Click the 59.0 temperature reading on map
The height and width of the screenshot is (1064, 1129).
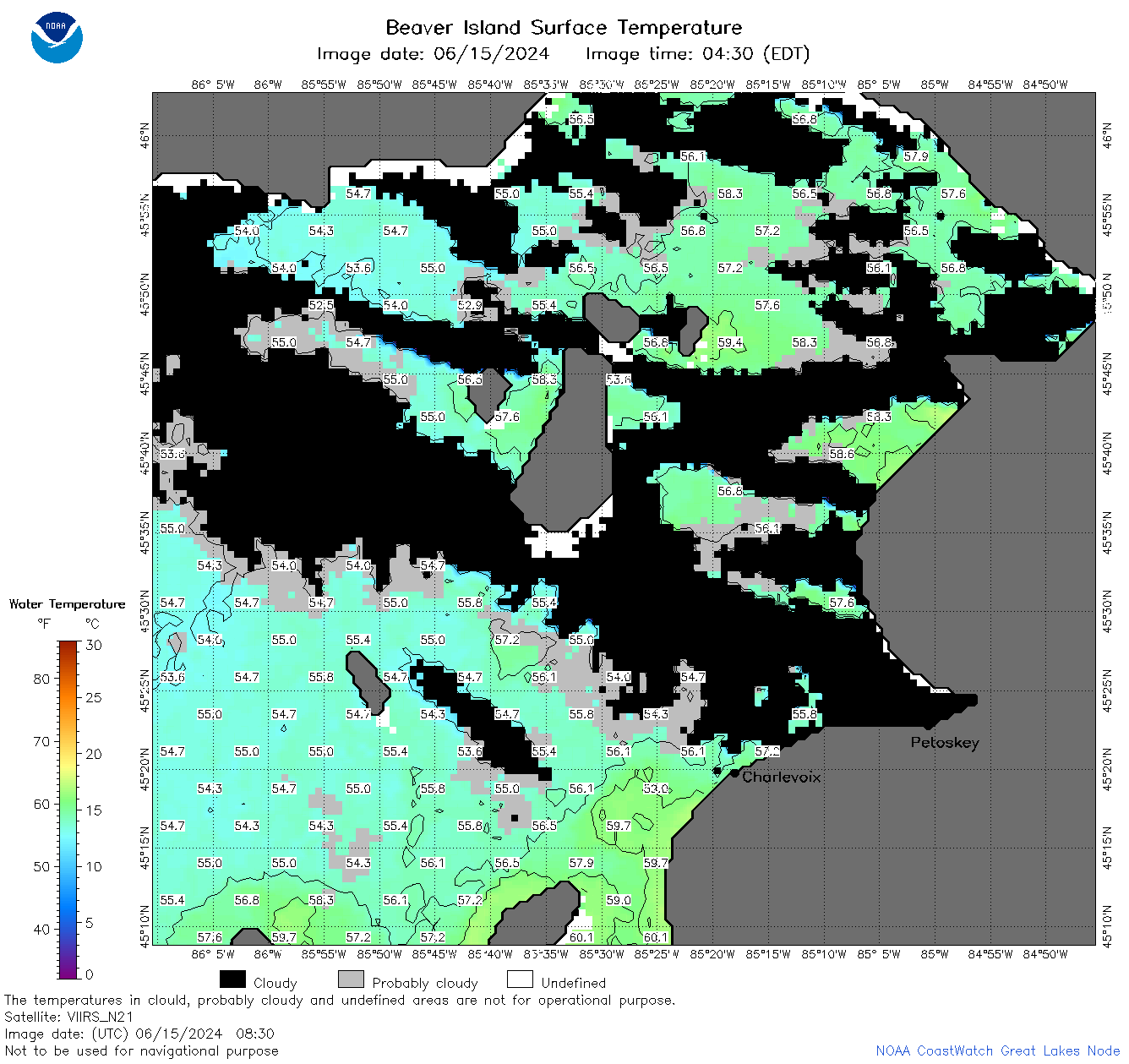[x=619, y=900]
